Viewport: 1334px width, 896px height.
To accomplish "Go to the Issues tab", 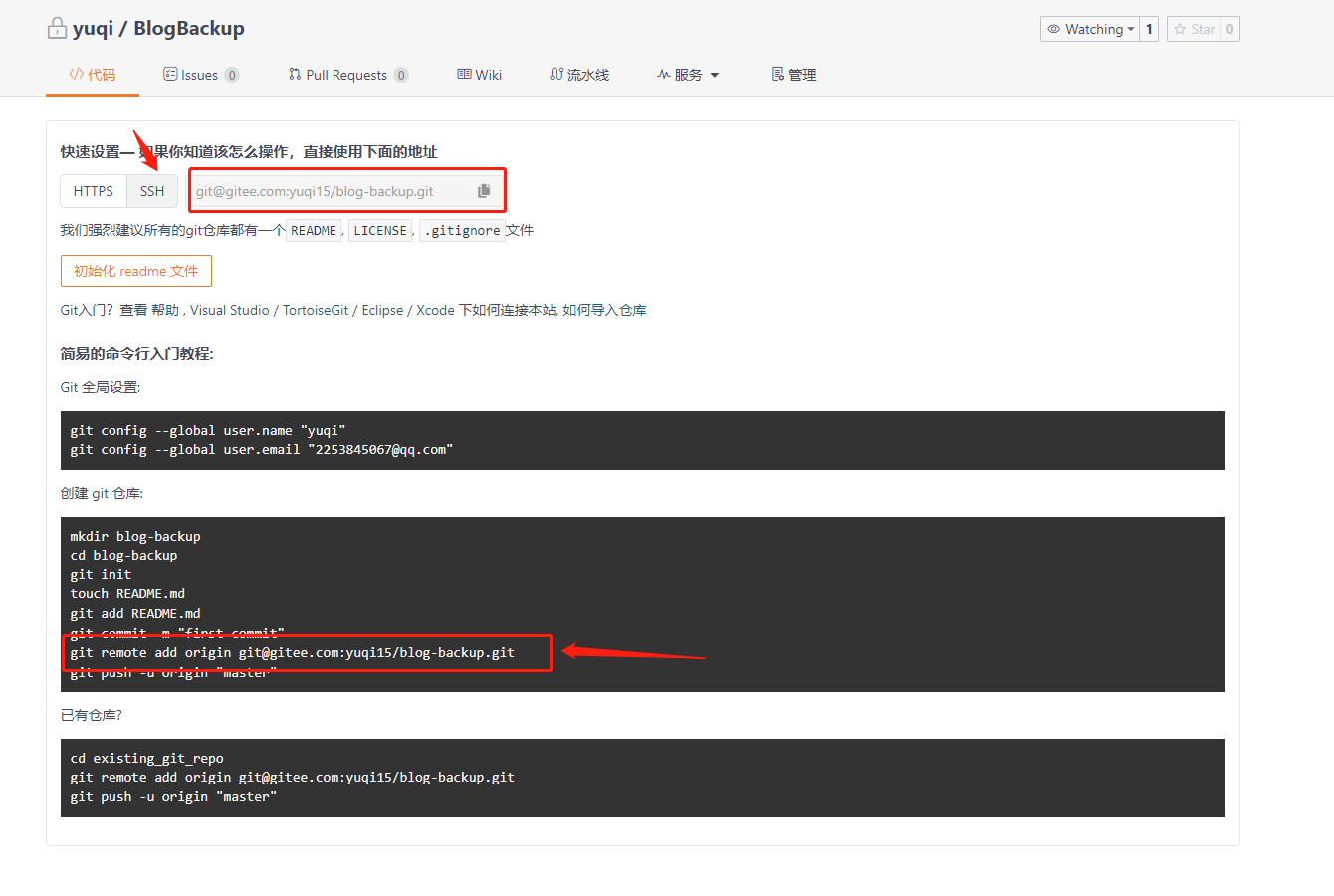I will coord(200,75).
